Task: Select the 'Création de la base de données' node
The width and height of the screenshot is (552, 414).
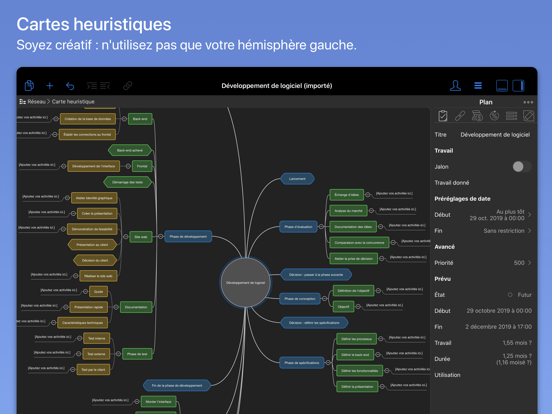Action: [x=88, y=119]
